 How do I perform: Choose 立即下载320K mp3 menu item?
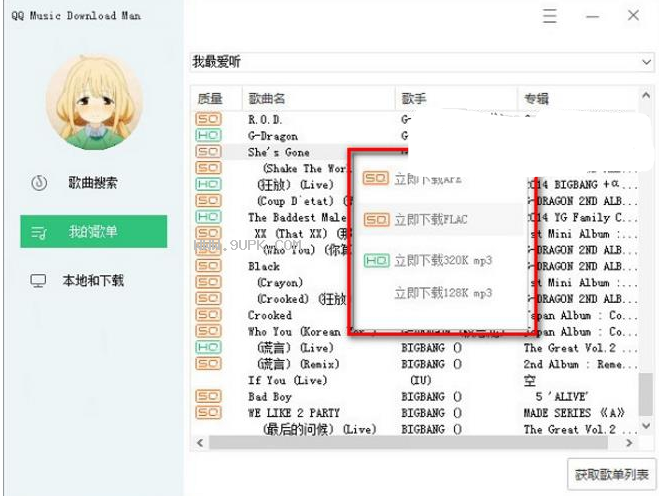click(x=443, y=261)
